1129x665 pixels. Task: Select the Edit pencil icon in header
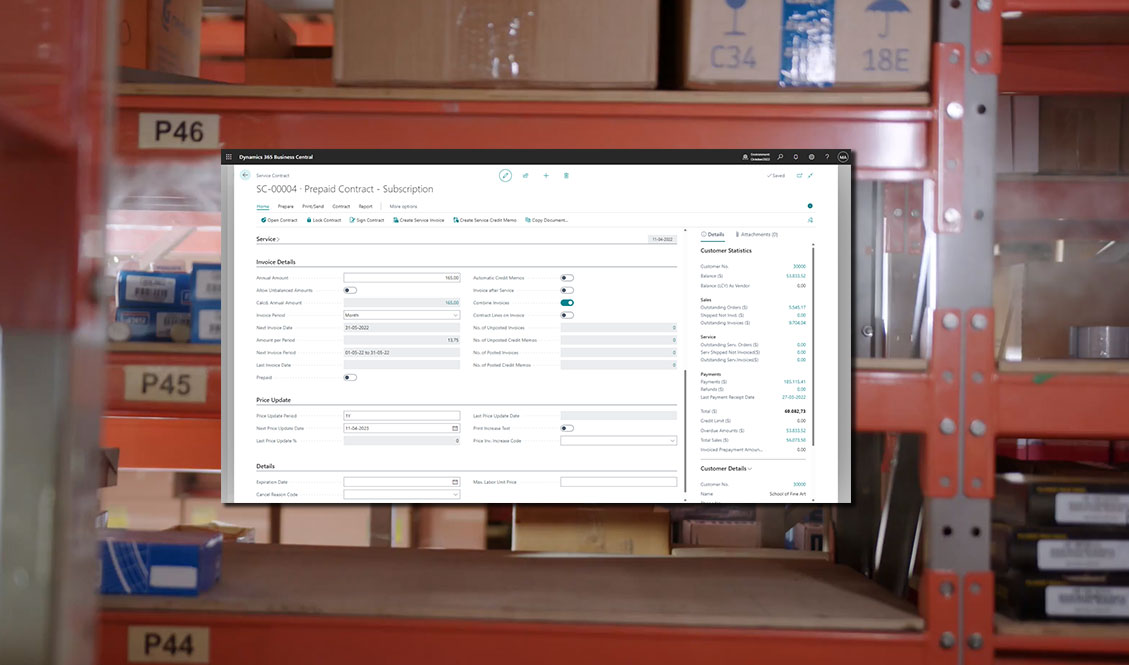[x=505, y=175]
